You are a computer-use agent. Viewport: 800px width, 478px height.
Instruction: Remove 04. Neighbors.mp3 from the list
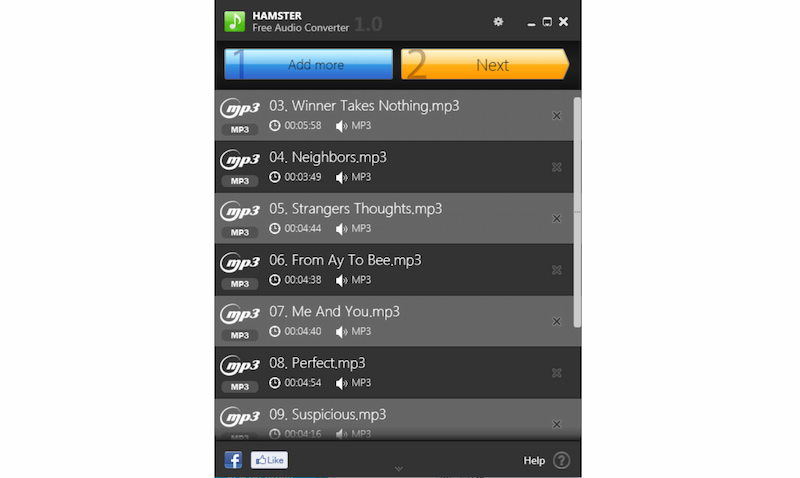(557, 167)
